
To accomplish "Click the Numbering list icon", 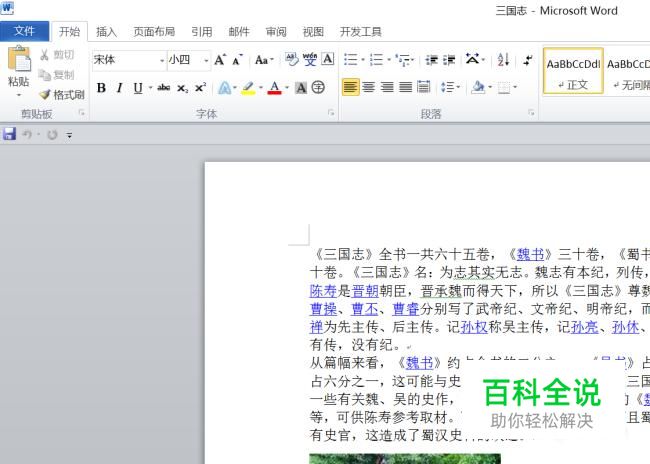I will click(376, 60).
